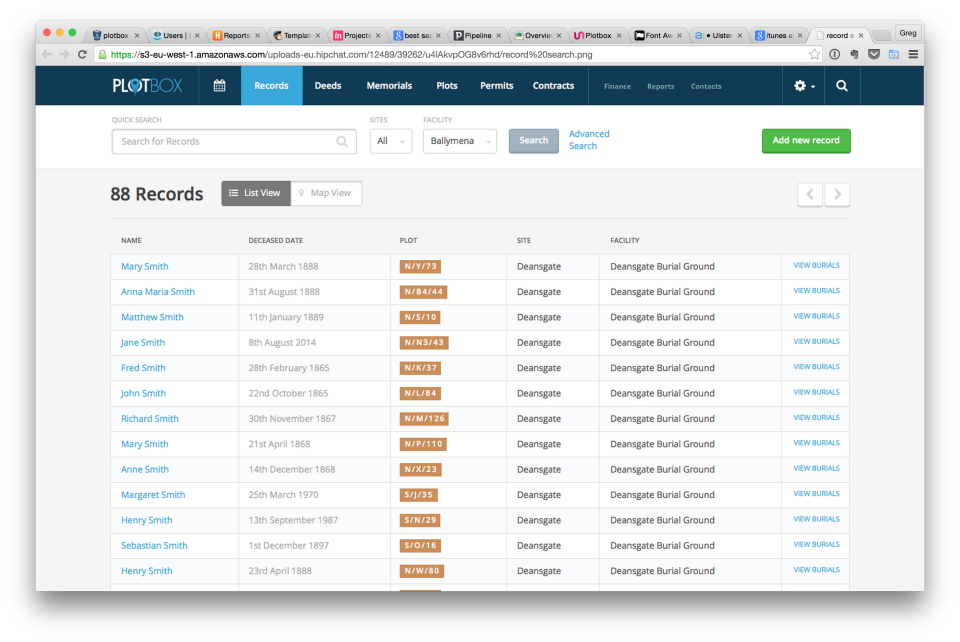This screenshot has width=960, height=642.
Task: Open Richard Smith record
Action: [150, 419]
